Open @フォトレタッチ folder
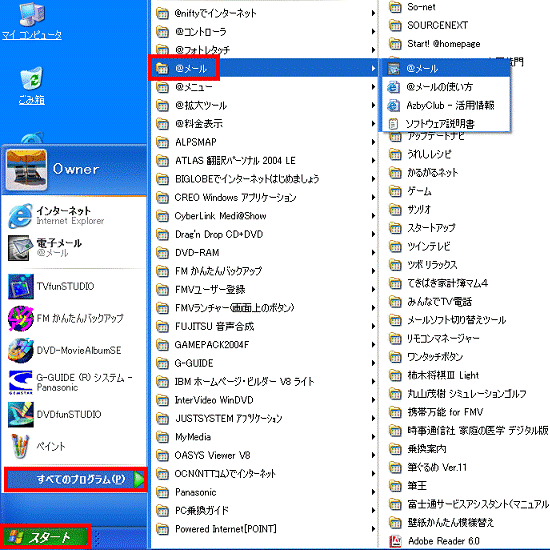550x550 pixels. pyautogui.click(x=265, y=50)
